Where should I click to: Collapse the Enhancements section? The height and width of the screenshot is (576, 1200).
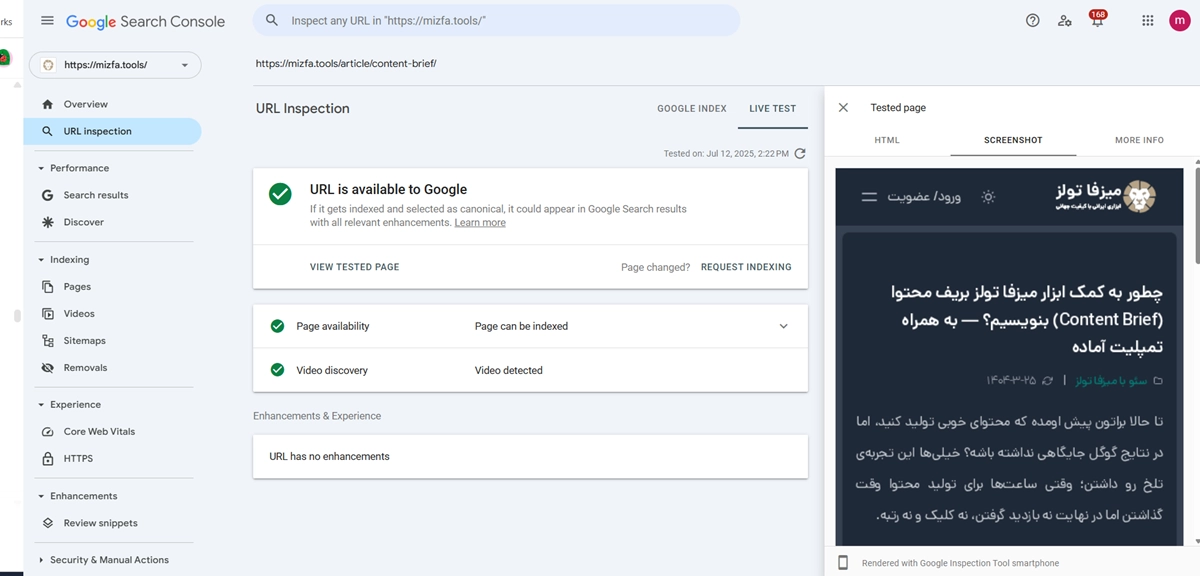point(41,496)
